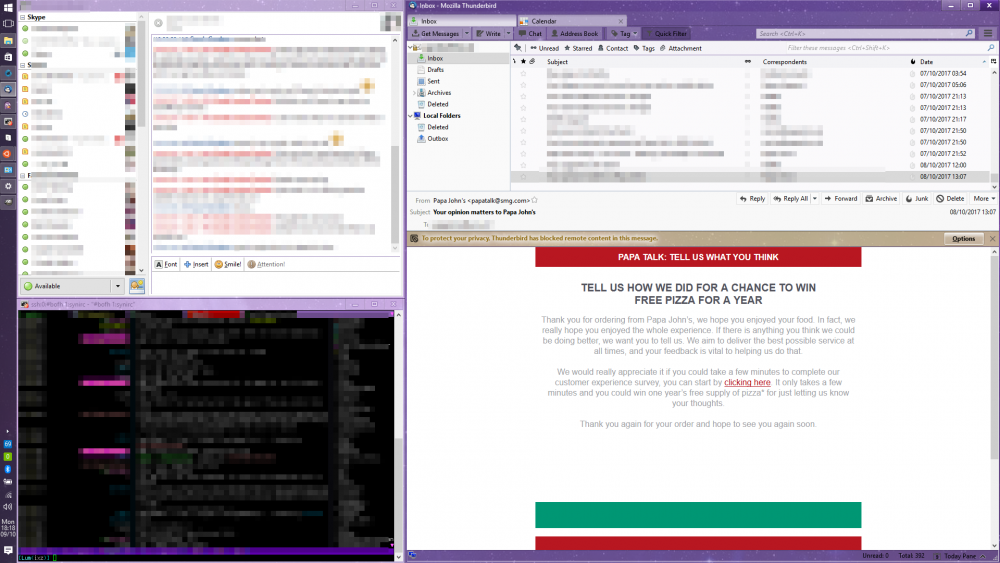Image resolution: width=1000 pixels, height=563 pixels.
Task: Archive the current message
Action: 881,199
